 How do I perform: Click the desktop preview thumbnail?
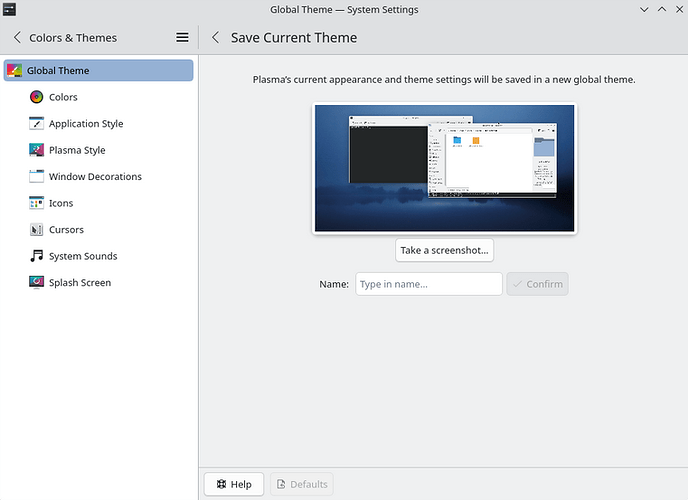(x=444, y=168)
